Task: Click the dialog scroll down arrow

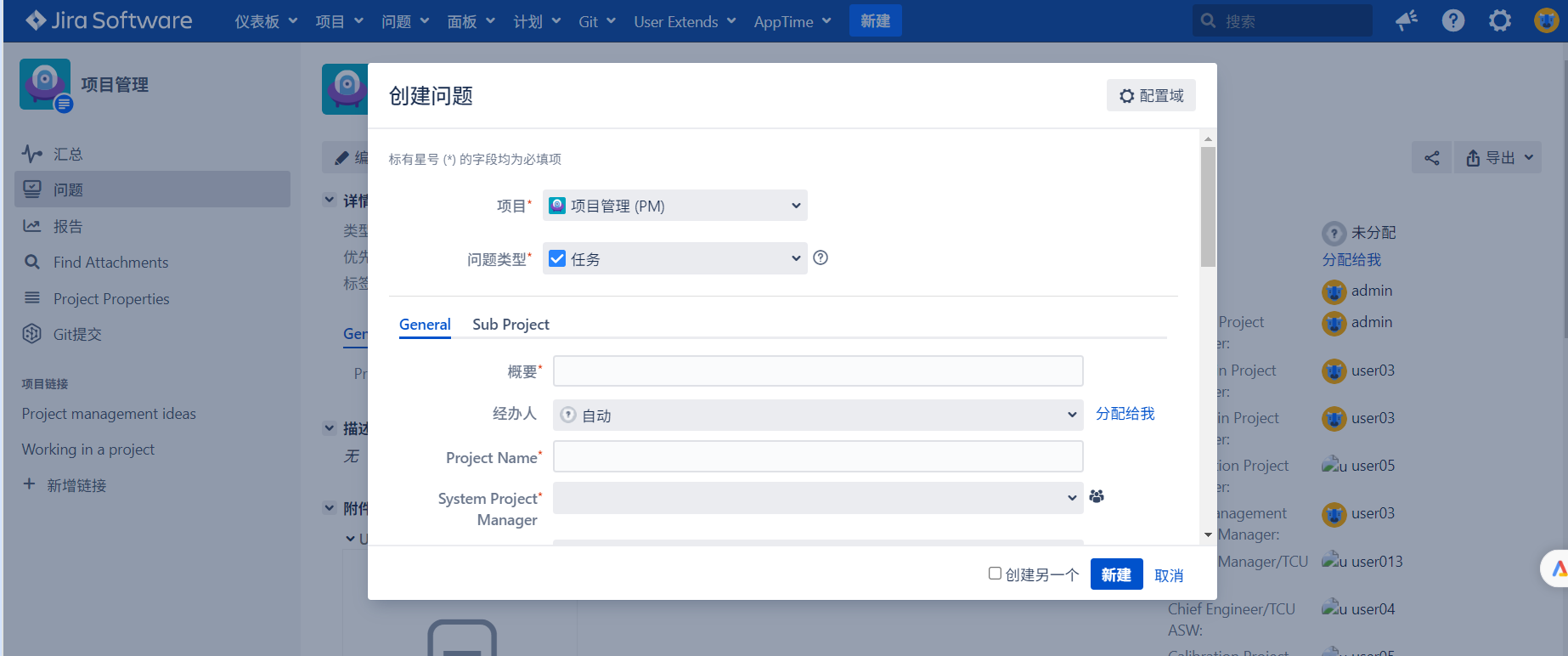Action: coord(1208,534)
